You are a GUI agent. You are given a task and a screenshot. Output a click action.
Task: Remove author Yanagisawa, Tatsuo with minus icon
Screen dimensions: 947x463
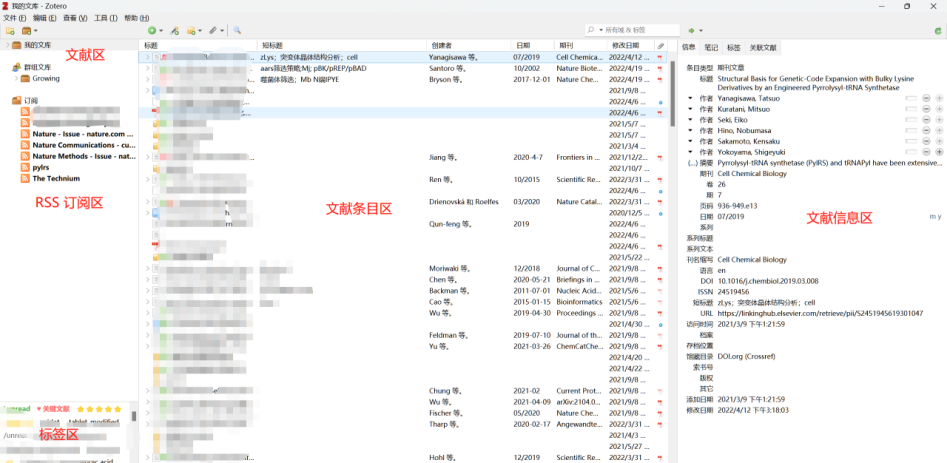(x=926, y=98)
